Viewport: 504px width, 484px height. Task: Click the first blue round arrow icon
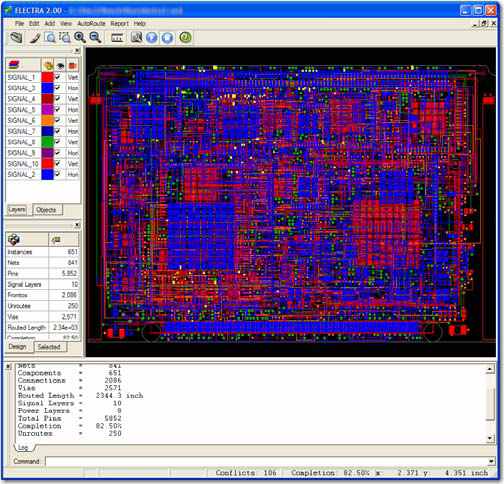click(x=152, y=37)
